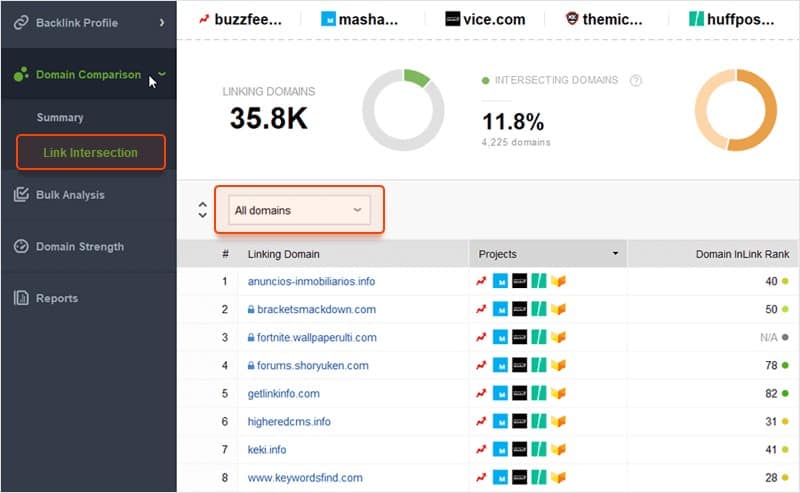Open higheredcms.info link

pos(289,422)
